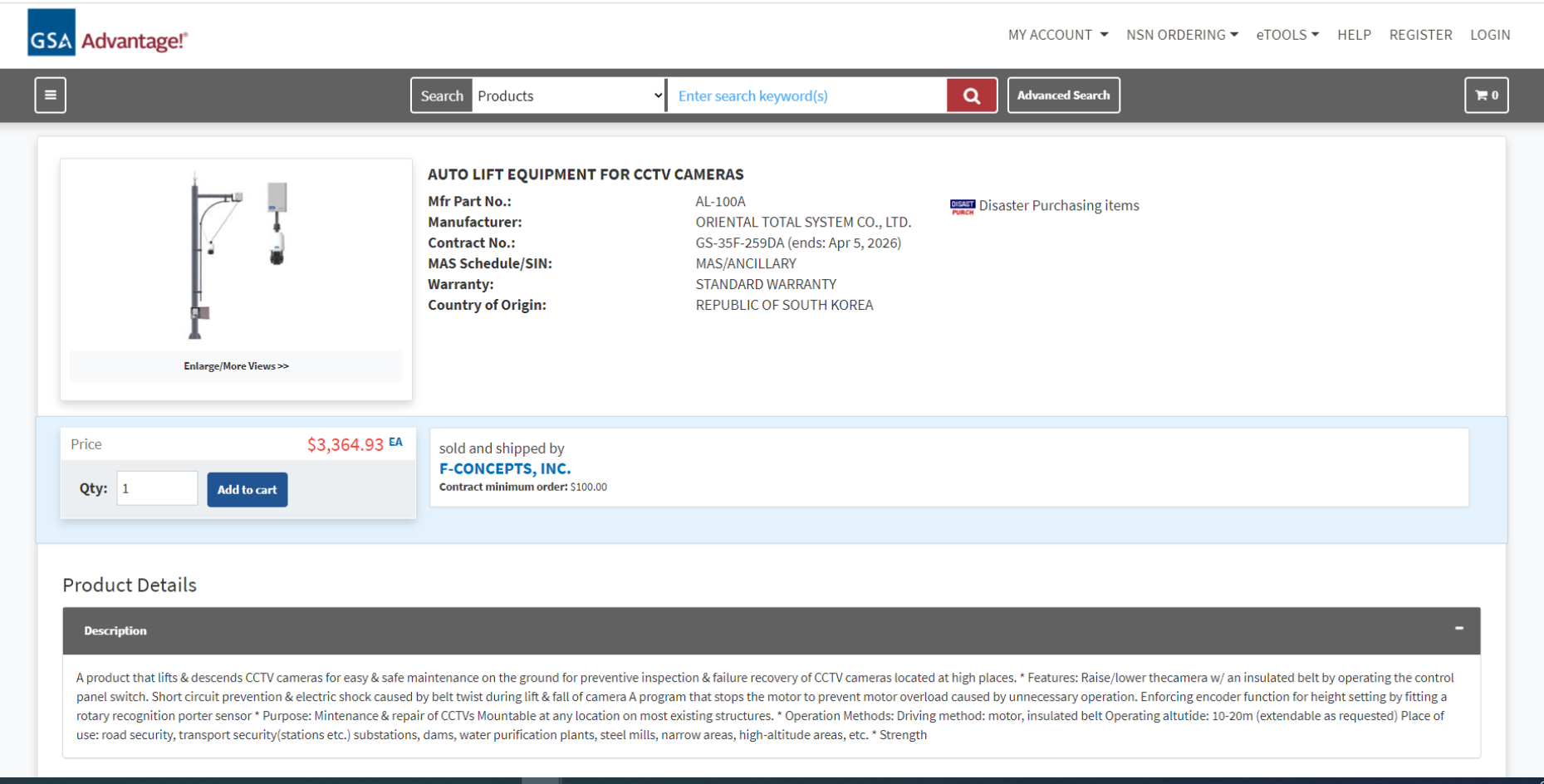The height and width of the screenshot is (784, 1544).
Task: Click the Advanced Search button
Action: click(x=1063, y=95)
